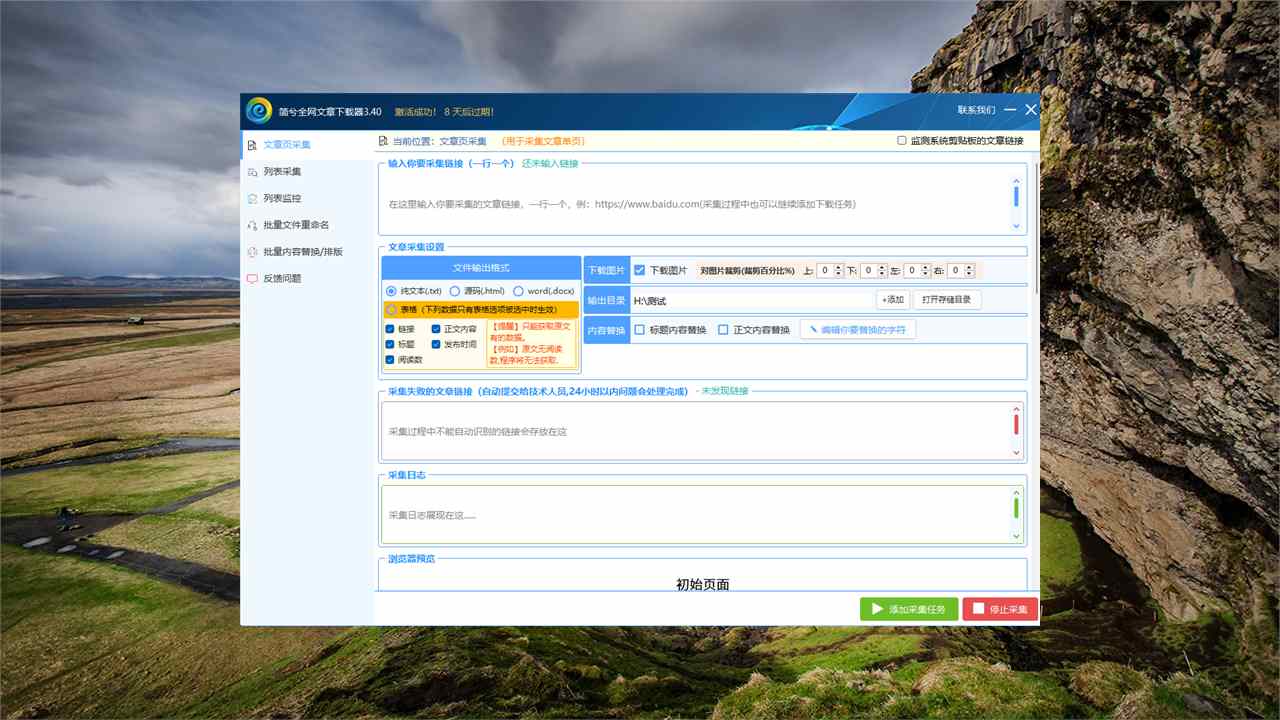Click the 批量文件重命名 sidebar icon
The width and height of the screenshot is (1280, 720).
(253, 225)
